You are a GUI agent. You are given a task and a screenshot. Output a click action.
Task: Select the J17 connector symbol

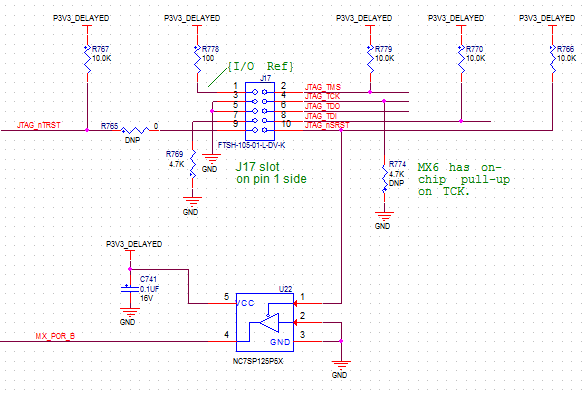(x=260, y=111)
